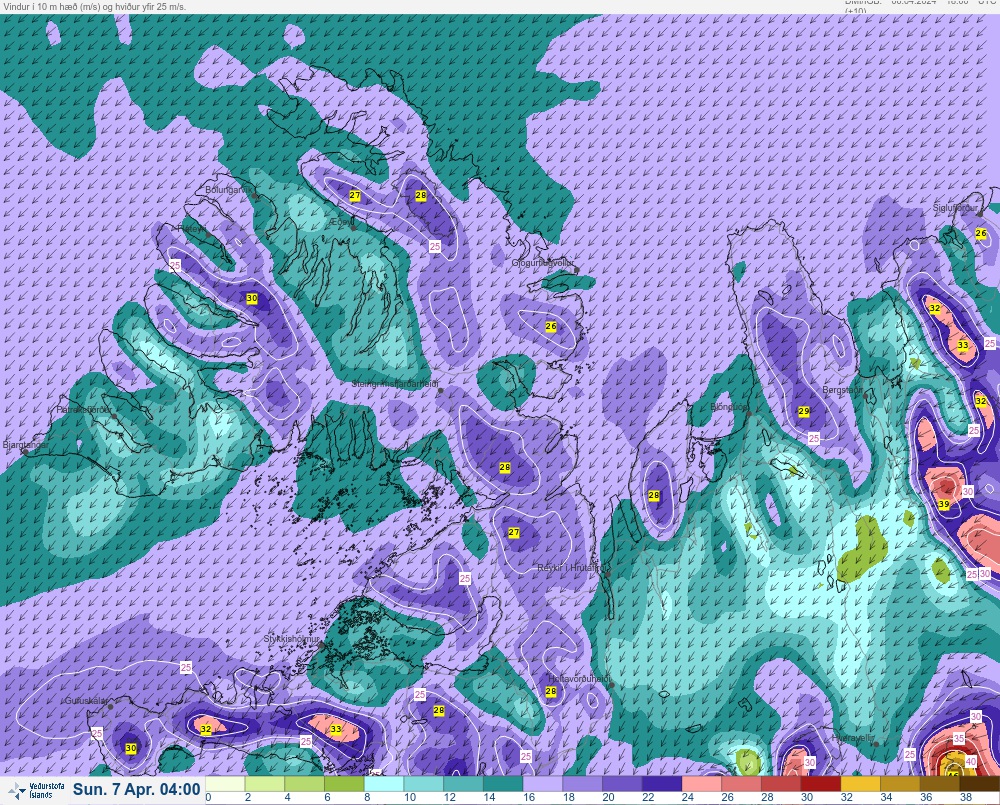The width and height of the screenshot is (1000, 805).
Task: Click the Blönduós place label
Action: (729, 406)
